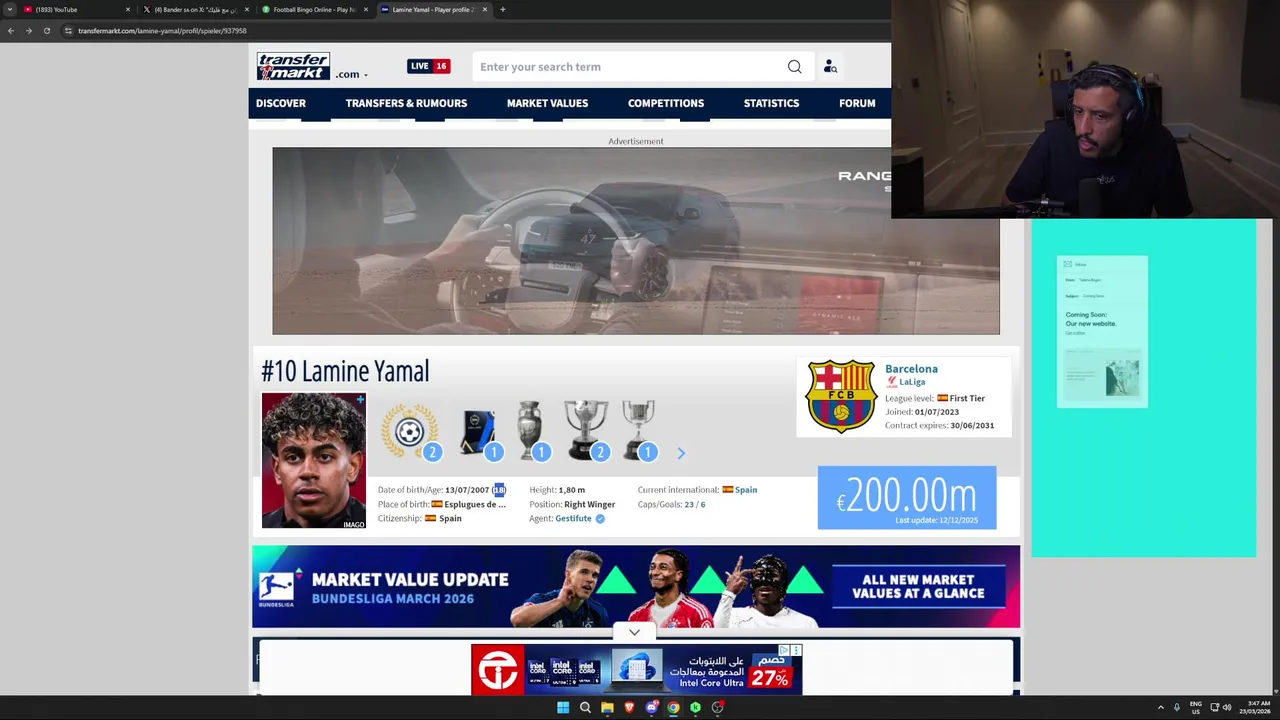Select birth date text 13/07/2007
The height and width of the screenshot is (720, 1280).
pos(467,490)
